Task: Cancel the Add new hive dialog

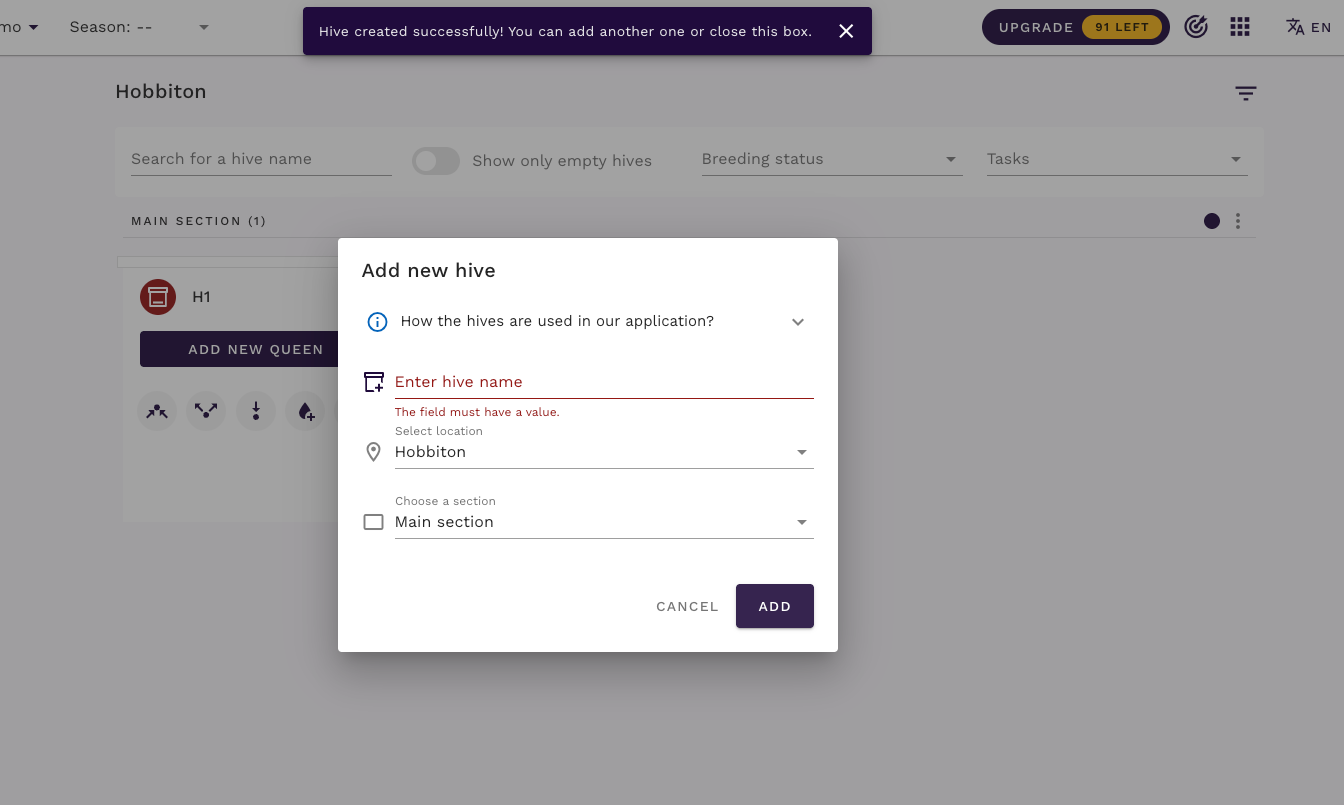Action: 687,606
